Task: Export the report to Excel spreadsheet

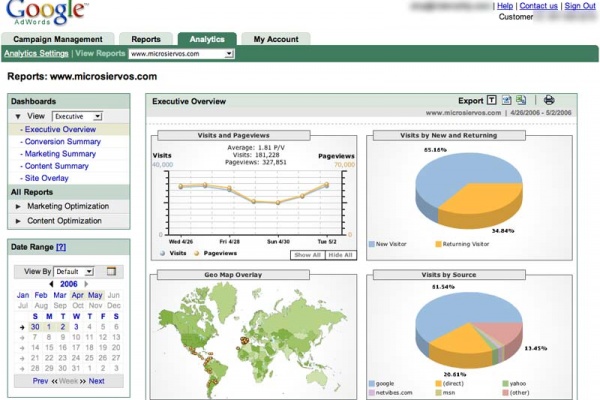Action: [521, 100]
